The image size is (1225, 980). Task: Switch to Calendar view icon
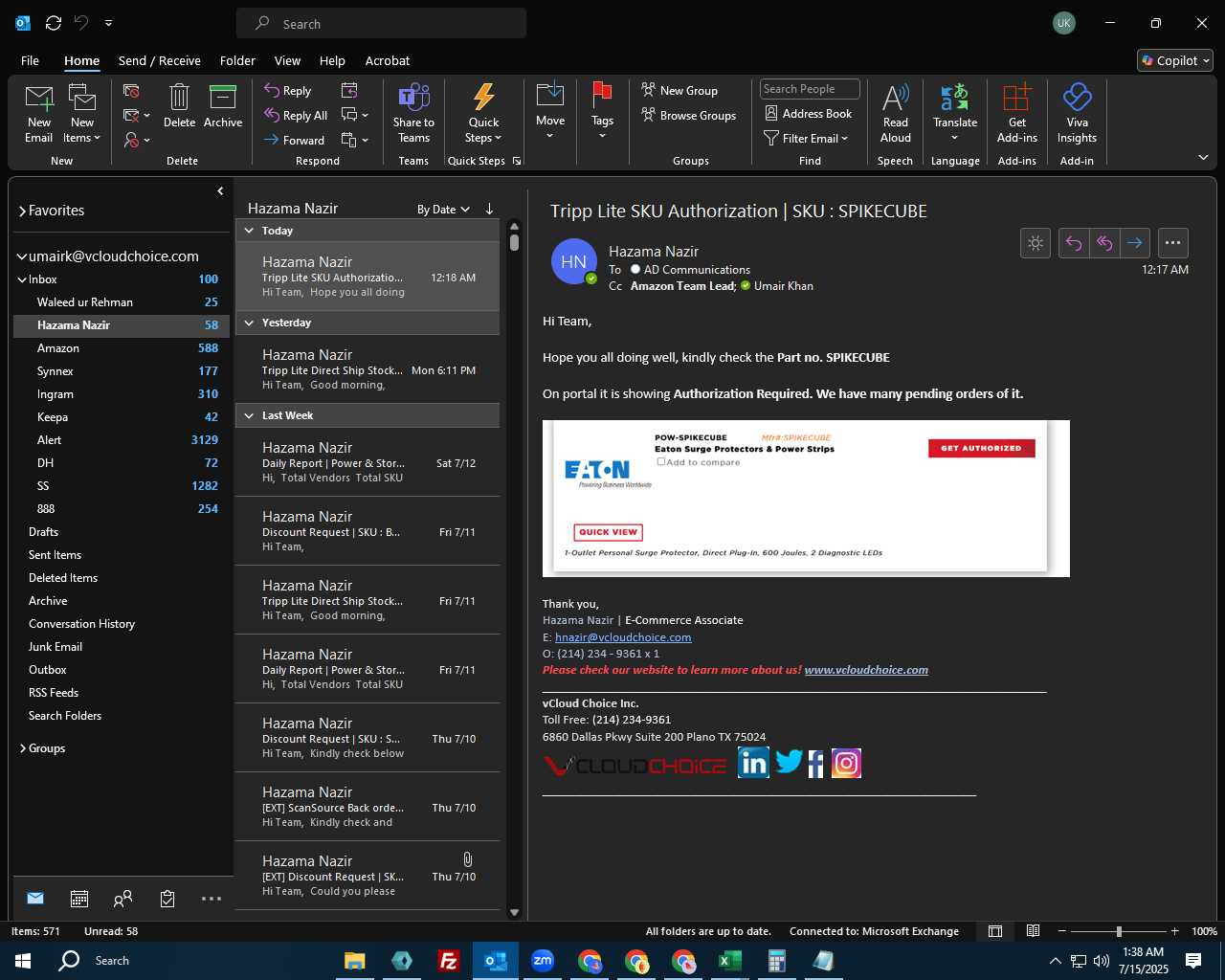[x=79, y=899]
